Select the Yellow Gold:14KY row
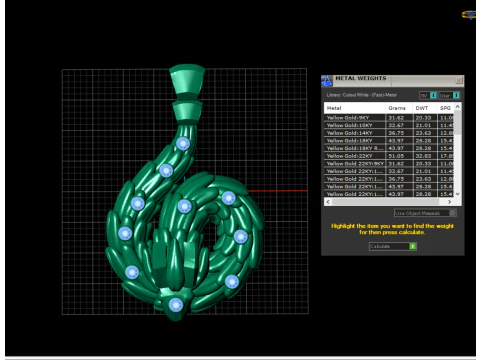 click(389, 133)
